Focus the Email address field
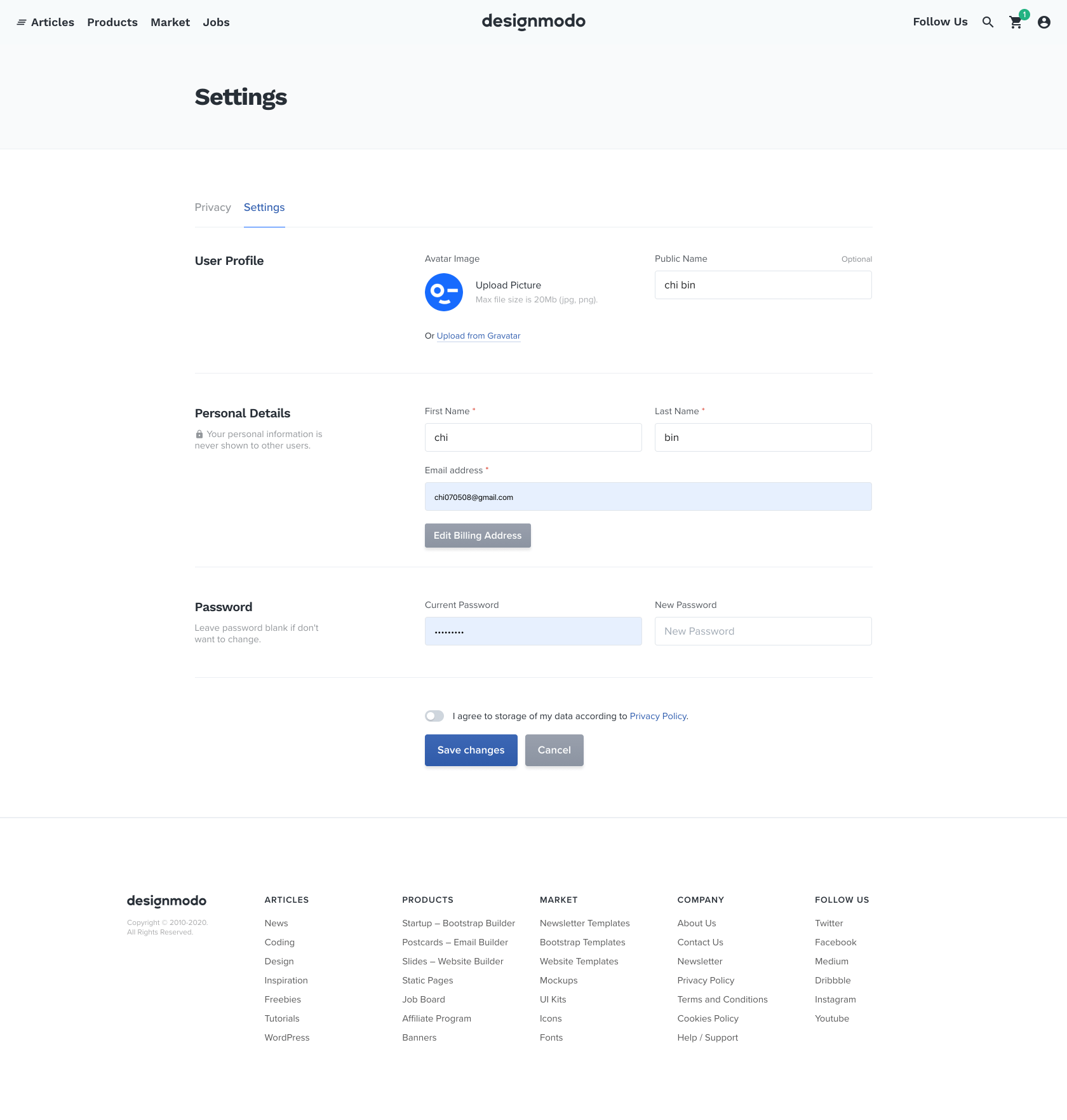The height and width of the screenshot is (1120, 1067). coord(648,497)
